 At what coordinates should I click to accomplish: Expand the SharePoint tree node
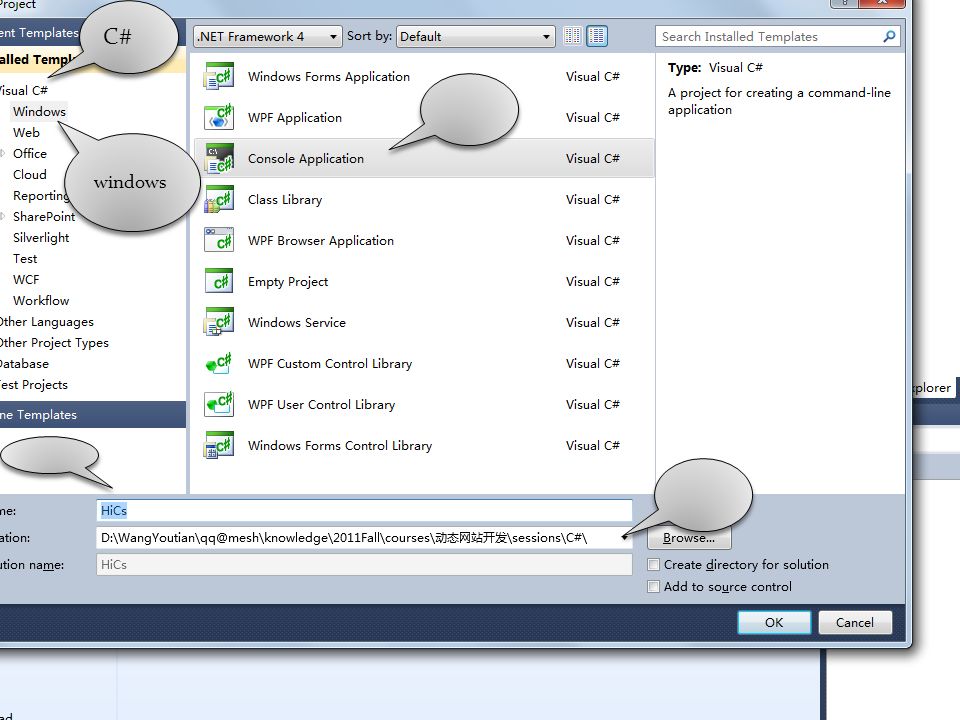click(x=3, y=216)
